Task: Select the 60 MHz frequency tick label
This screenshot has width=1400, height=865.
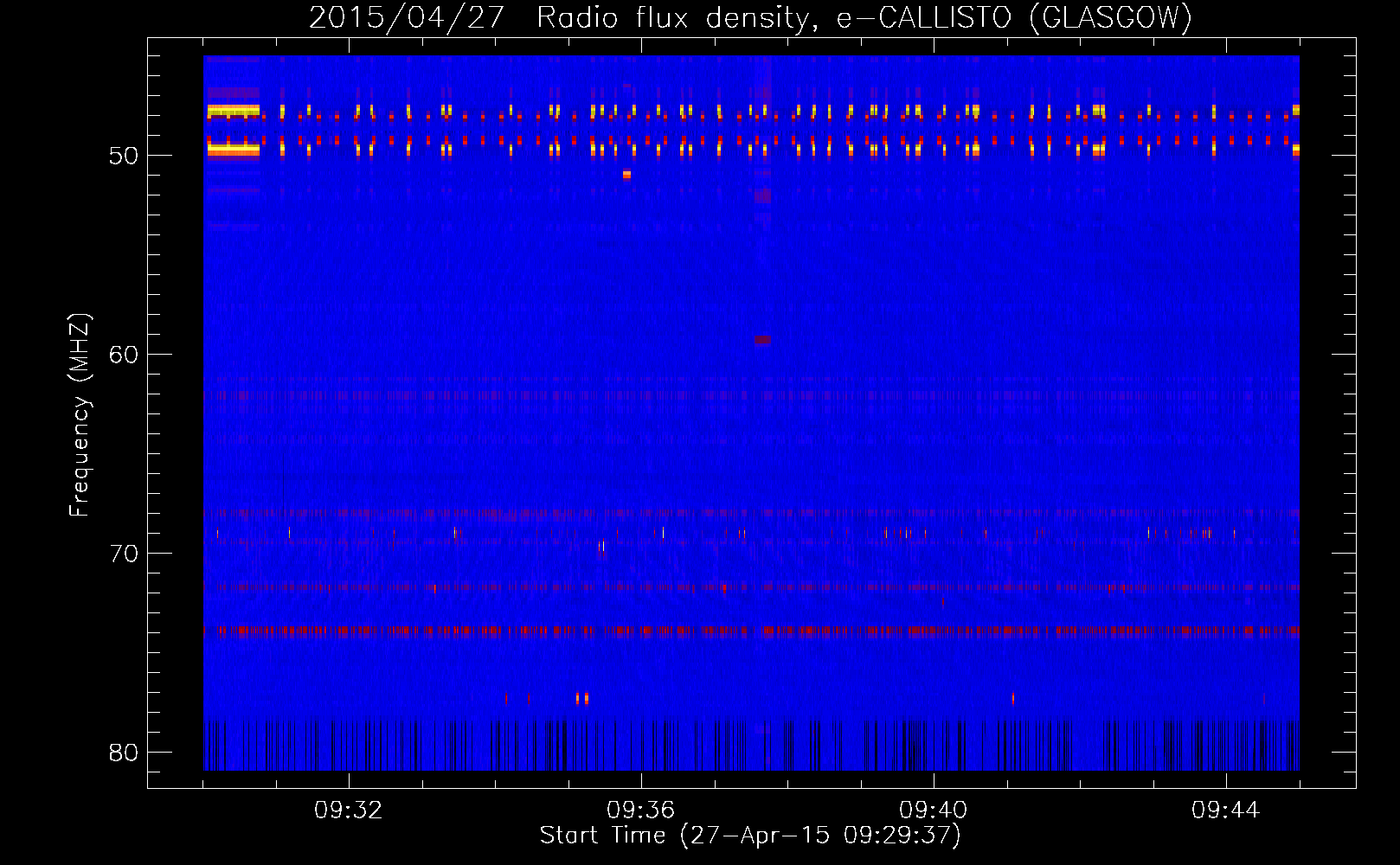Action: [x=124, y=355]
